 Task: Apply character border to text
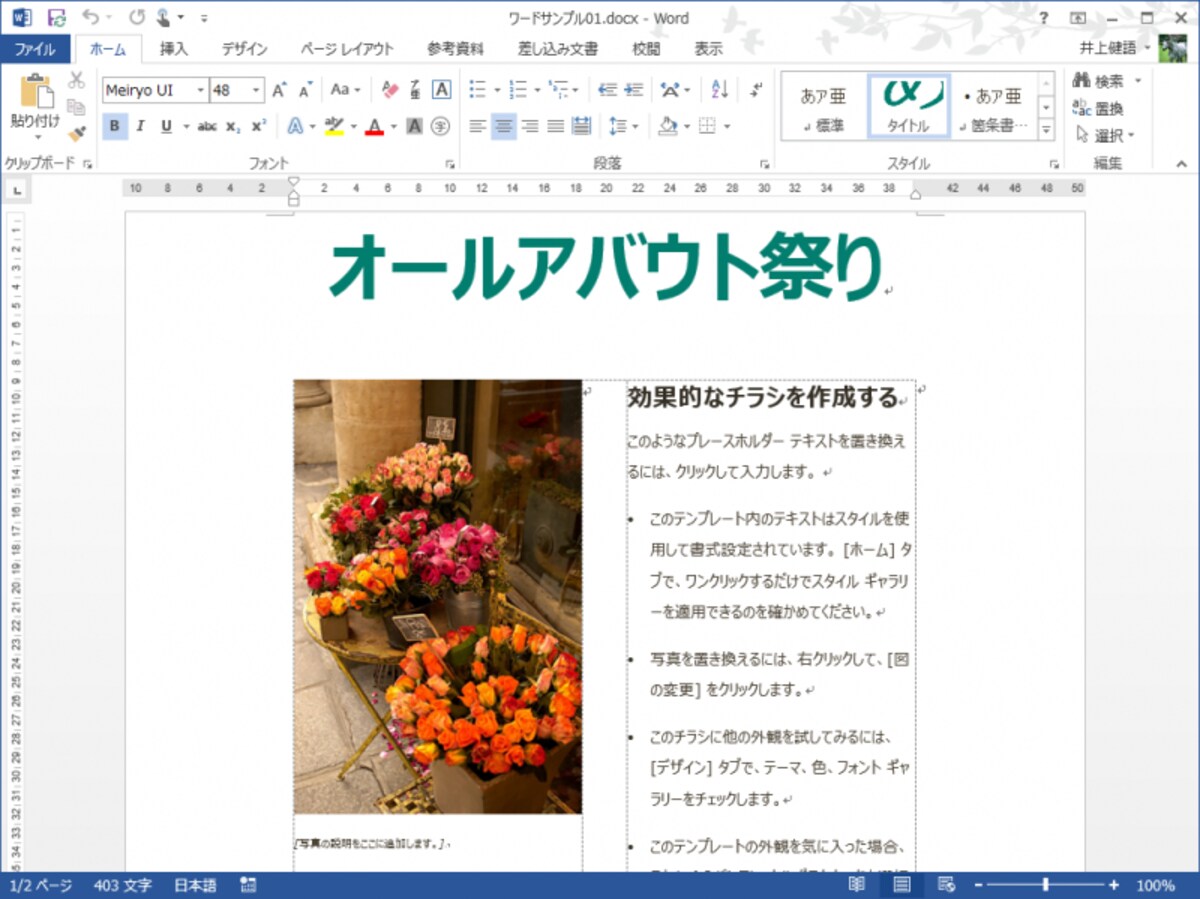[441, 90]
